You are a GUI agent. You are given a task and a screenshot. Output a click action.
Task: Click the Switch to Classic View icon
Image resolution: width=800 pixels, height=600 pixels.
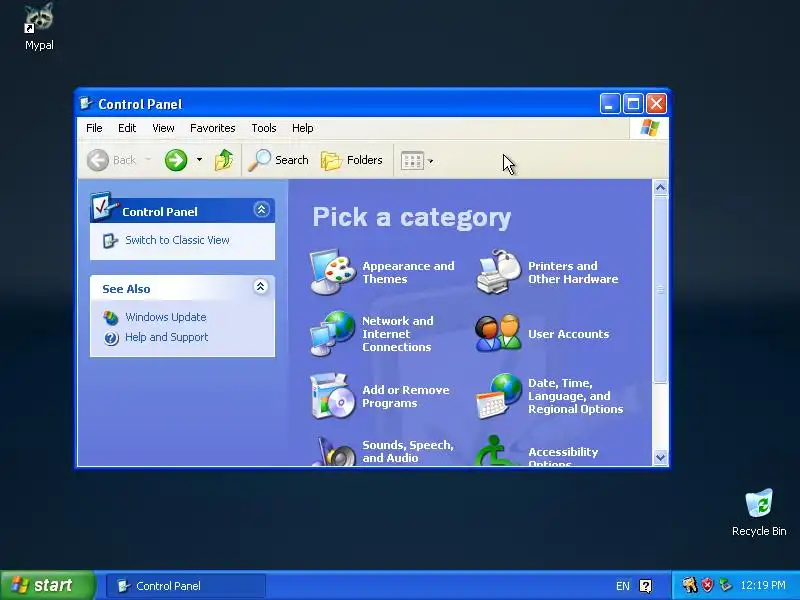pos(110,240)
